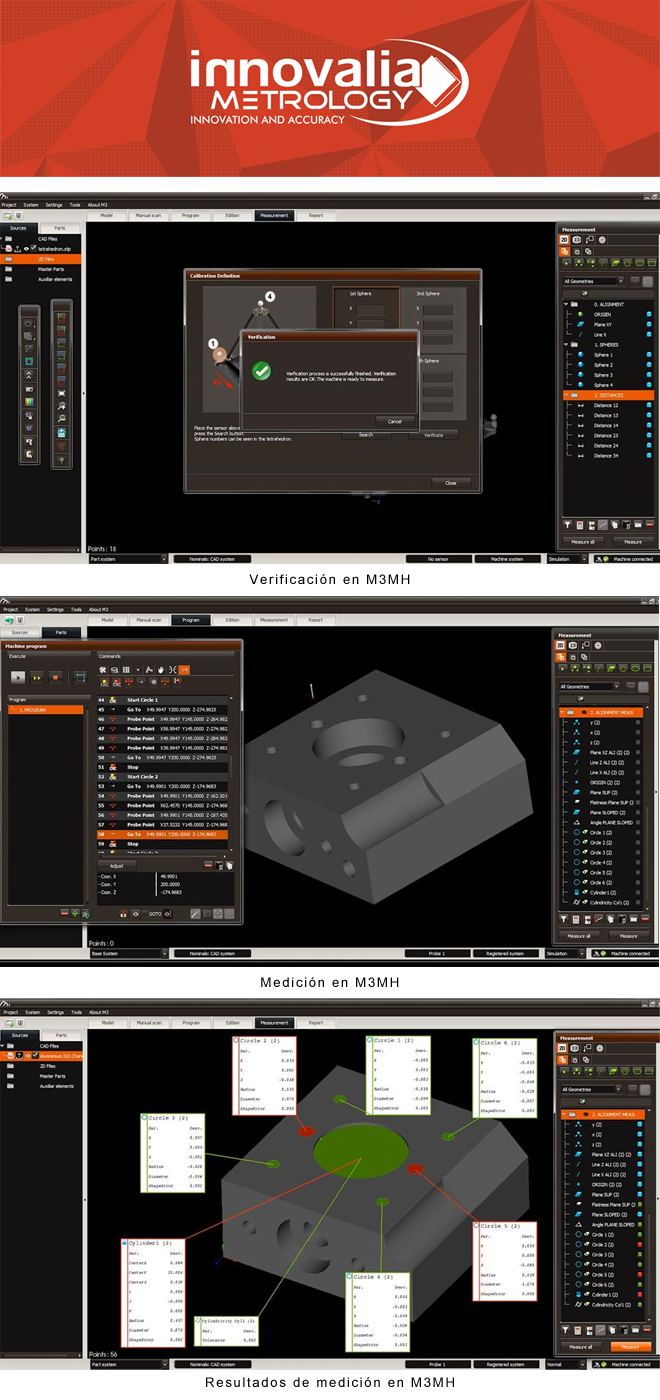
Task: Click 2D icon in bottom Resultados Measurement panel
Action: [563, 1048]
